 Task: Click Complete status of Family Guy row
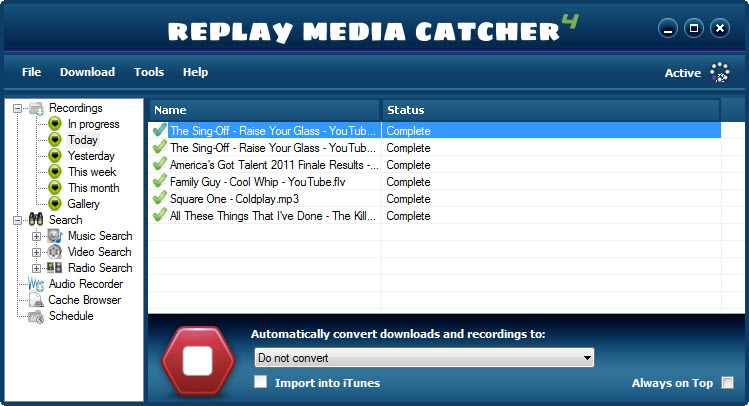(x=408, y=182)
